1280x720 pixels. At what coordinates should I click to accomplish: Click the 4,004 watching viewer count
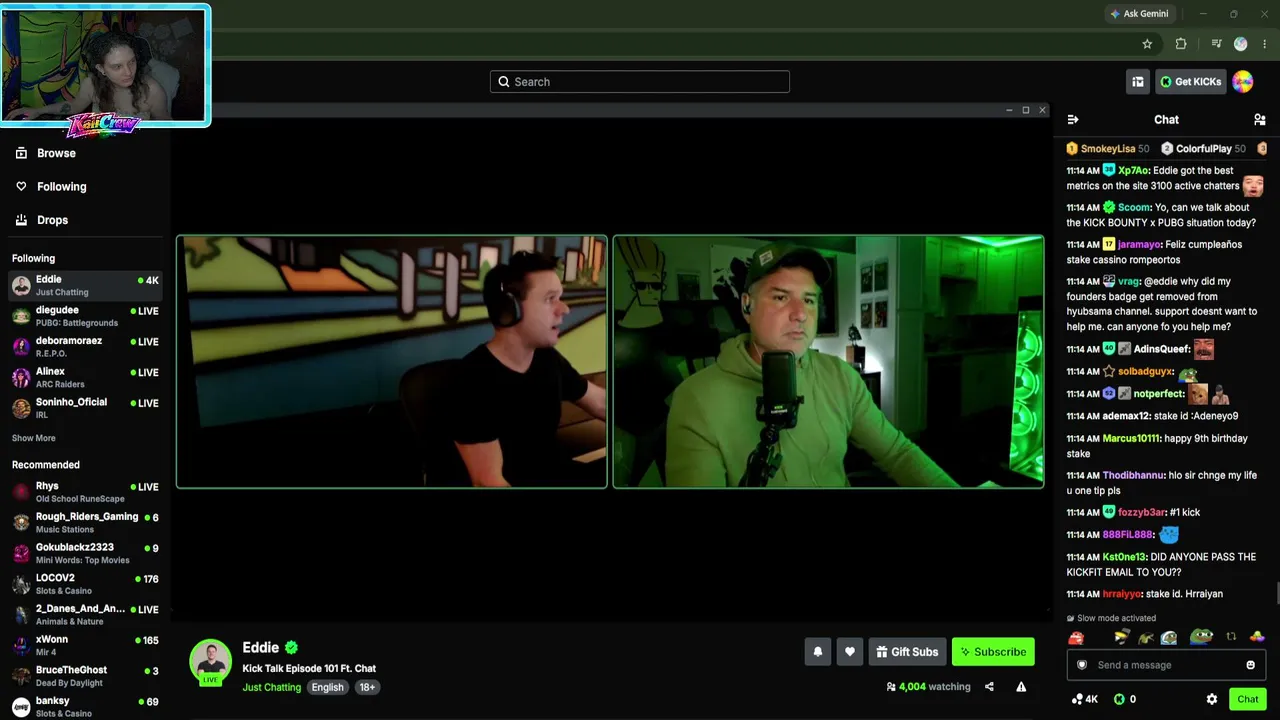tap(928, 687)
